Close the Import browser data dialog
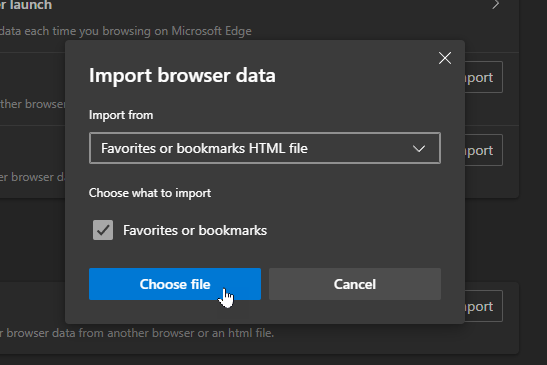The height and width of the screenshot is (365, 547). click(x=445, y=58)
